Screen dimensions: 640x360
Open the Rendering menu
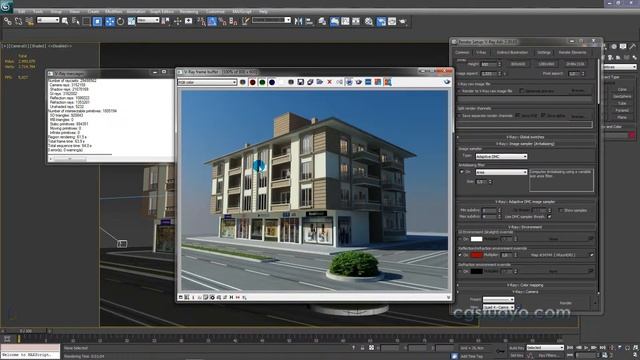tap(189, 12)
